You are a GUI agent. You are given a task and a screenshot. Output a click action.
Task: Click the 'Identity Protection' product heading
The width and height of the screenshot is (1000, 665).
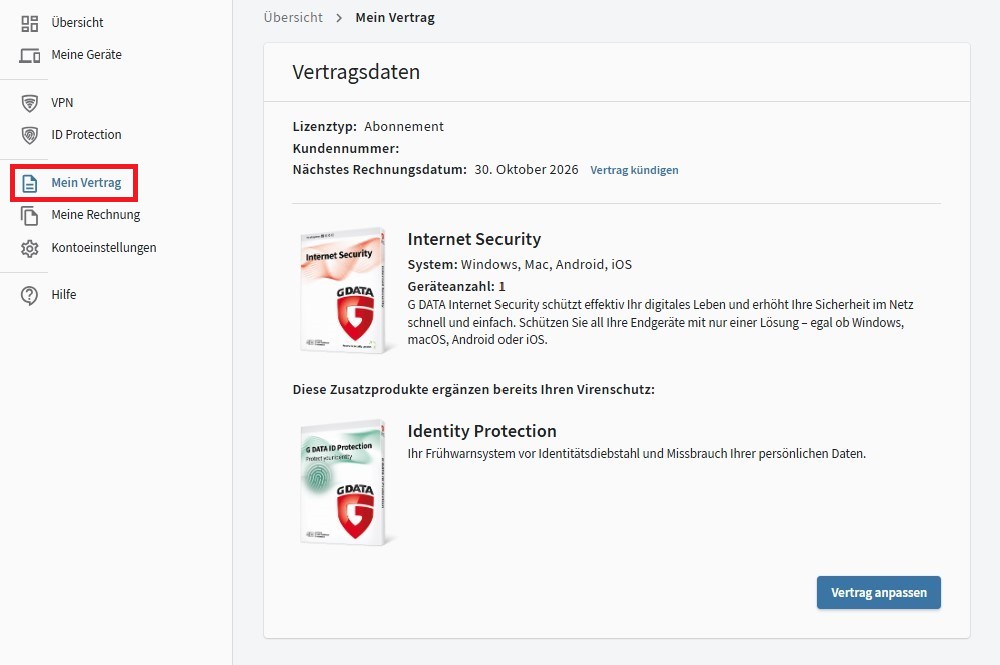[x=482, y=431]
